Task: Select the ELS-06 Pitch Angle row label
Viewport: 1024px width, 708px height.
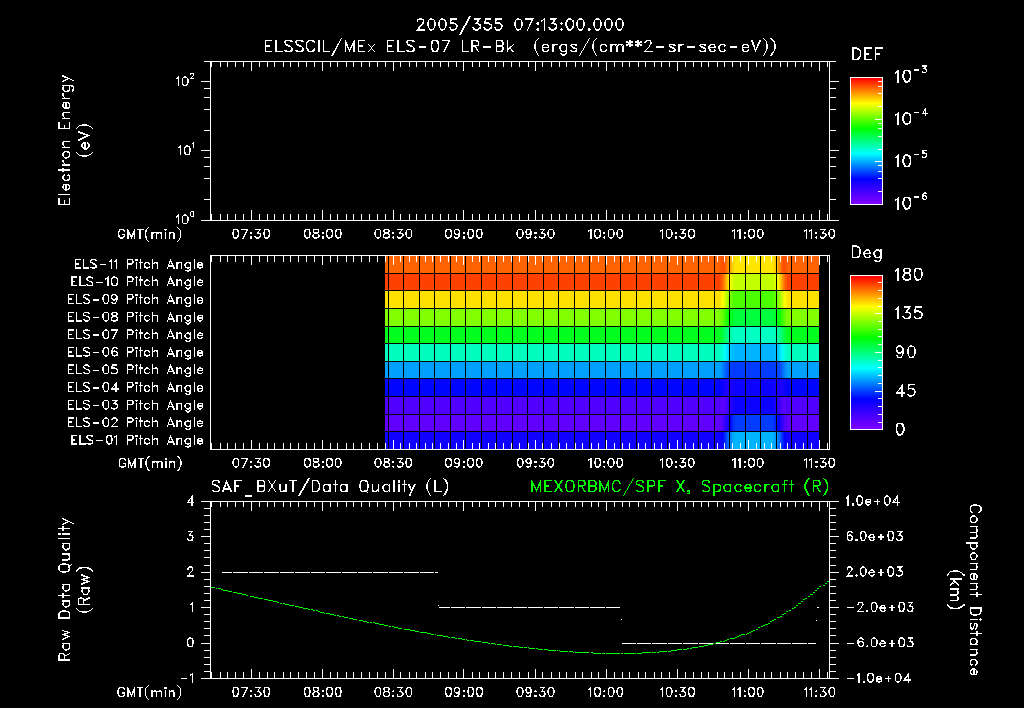Action: coord(135,352)
